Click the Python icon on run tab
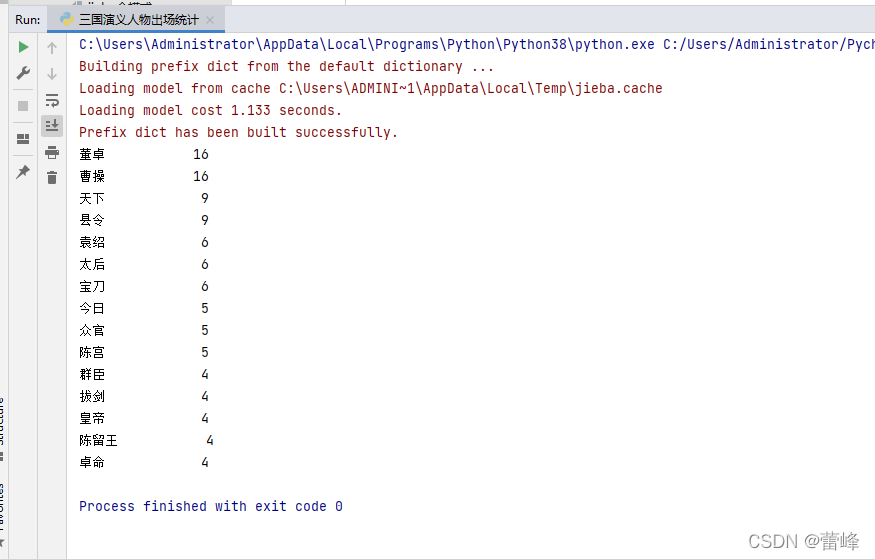875x560 pixels. [67, 20]
